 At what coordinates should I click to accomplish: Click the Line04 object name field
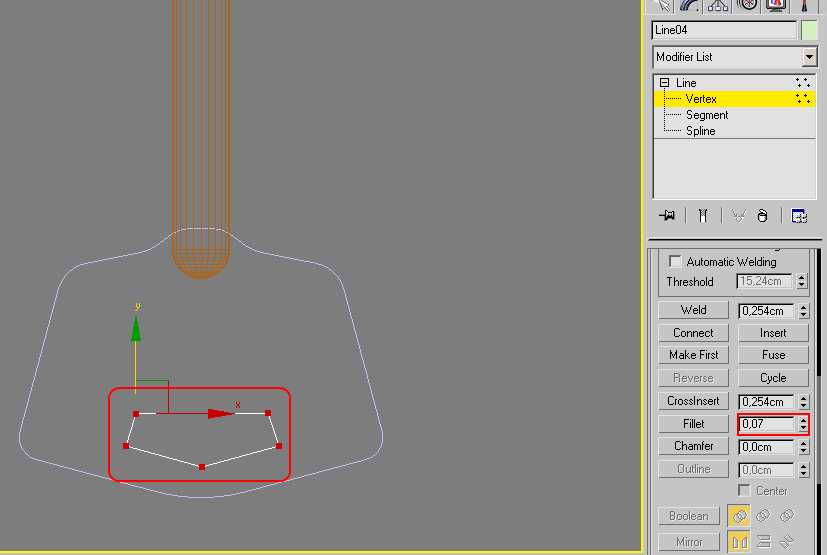(x=724, y=30)
